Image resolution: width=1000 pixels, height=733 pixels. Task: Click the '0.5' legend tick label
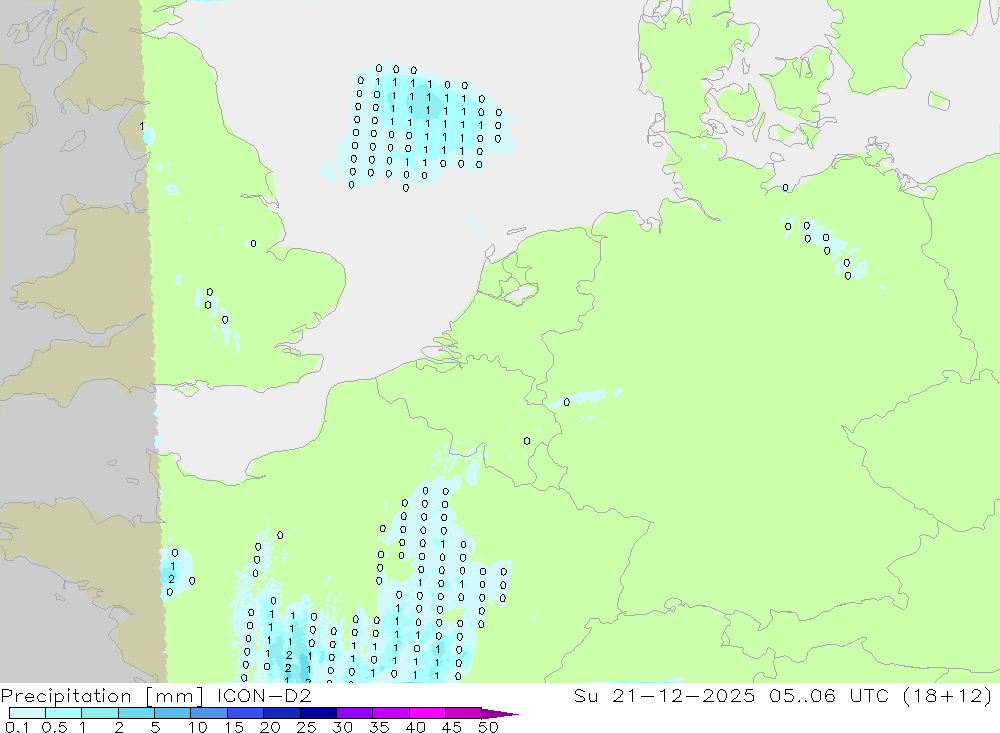click(54, 727)
